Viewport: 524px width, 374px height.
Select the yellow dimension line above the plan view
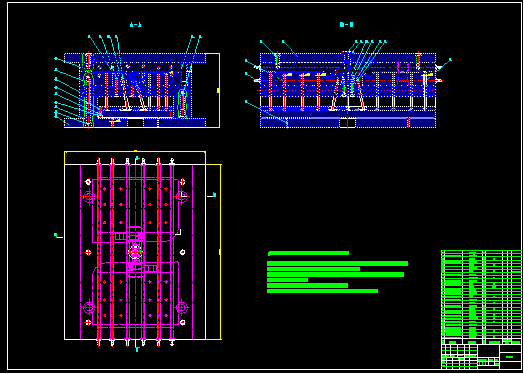coord(135,157)
